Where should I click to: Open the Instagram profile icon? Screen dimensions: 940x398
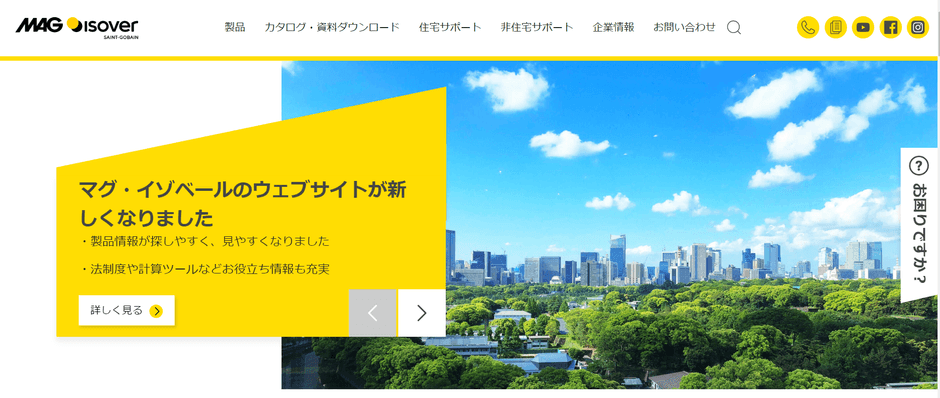(918, 28)
